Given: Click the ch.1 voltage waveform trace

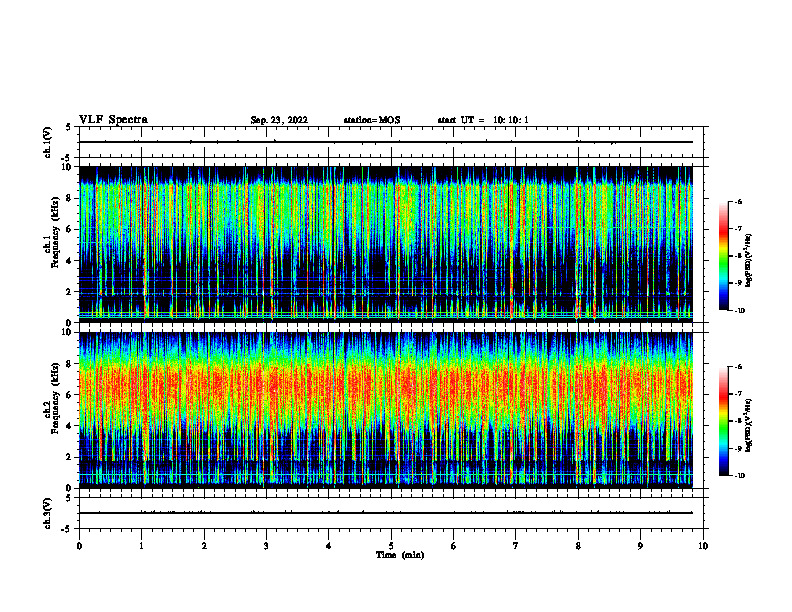Looking at the screenshot, I should (386, 142).
